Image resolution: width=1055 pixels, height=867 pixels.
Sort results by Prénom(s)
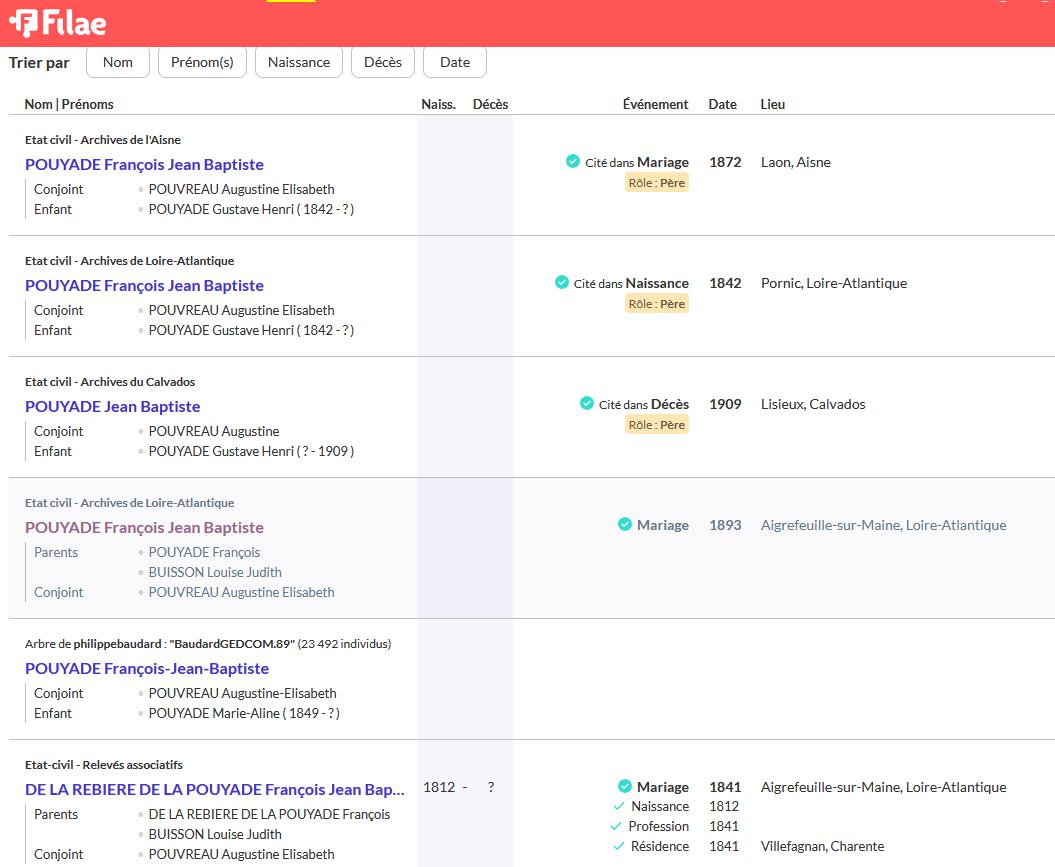(x=202, y=62)
